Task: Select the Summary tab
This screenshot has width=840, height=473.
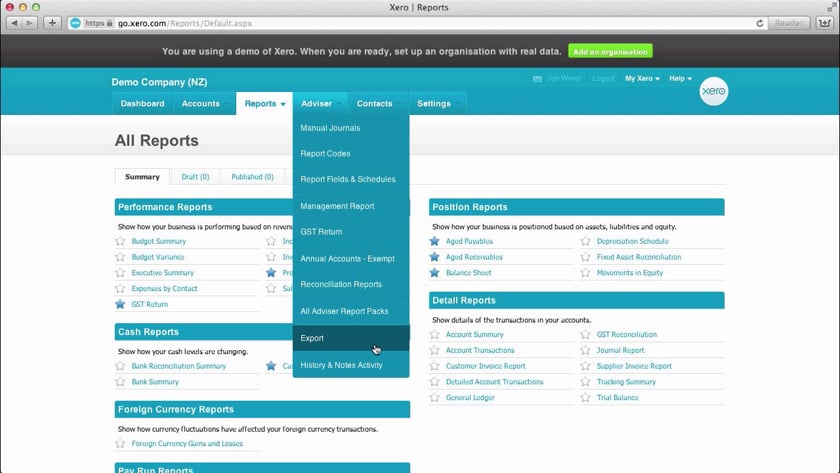Action: tap(142, 177)
